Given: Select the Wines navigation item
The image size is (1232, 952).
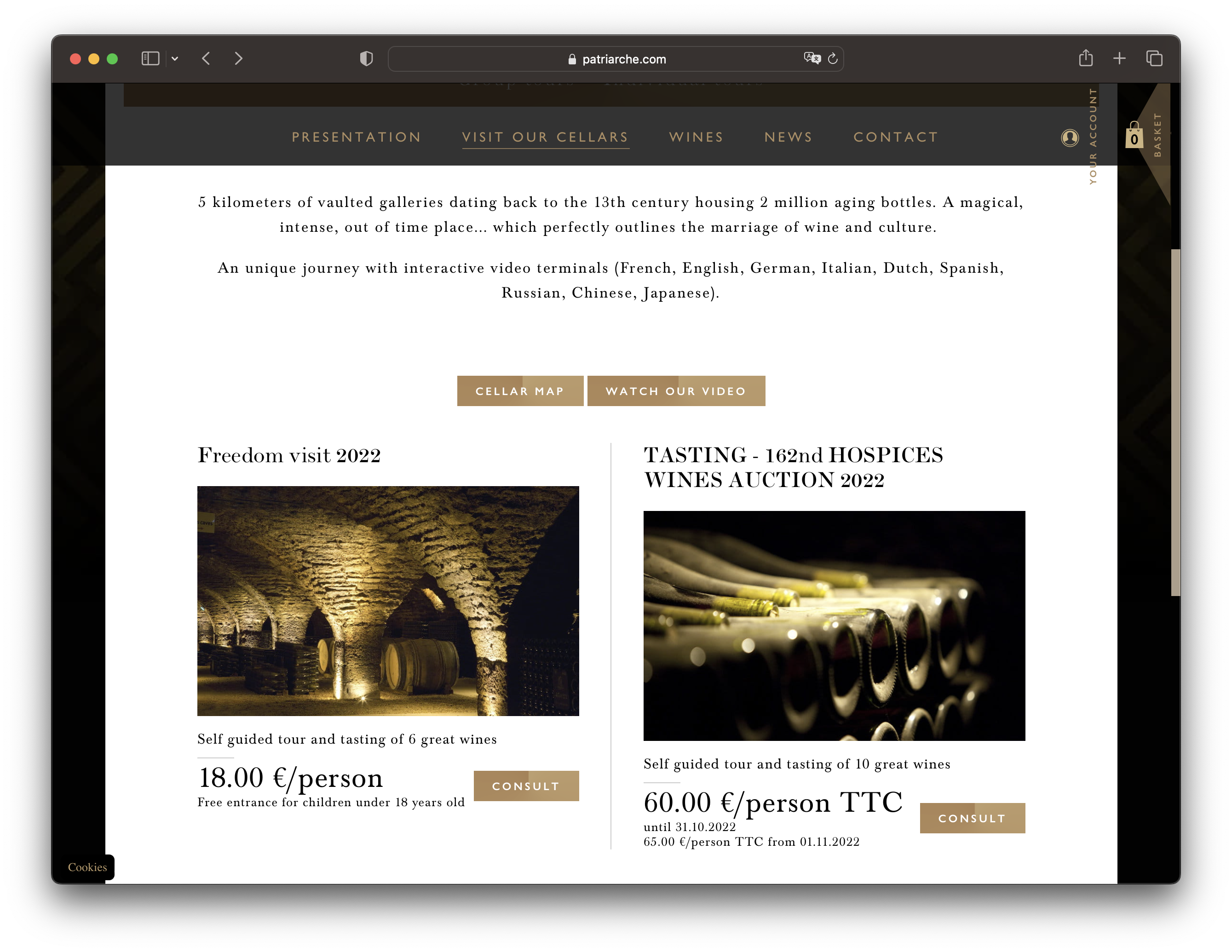Looking at the screenshot, I should [696, 137].
